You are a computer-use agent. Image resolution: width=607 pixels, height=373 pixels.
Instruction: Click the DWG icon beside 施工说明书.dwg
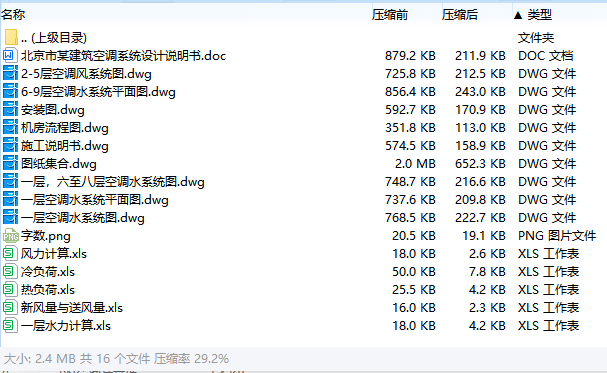point(10,145)
